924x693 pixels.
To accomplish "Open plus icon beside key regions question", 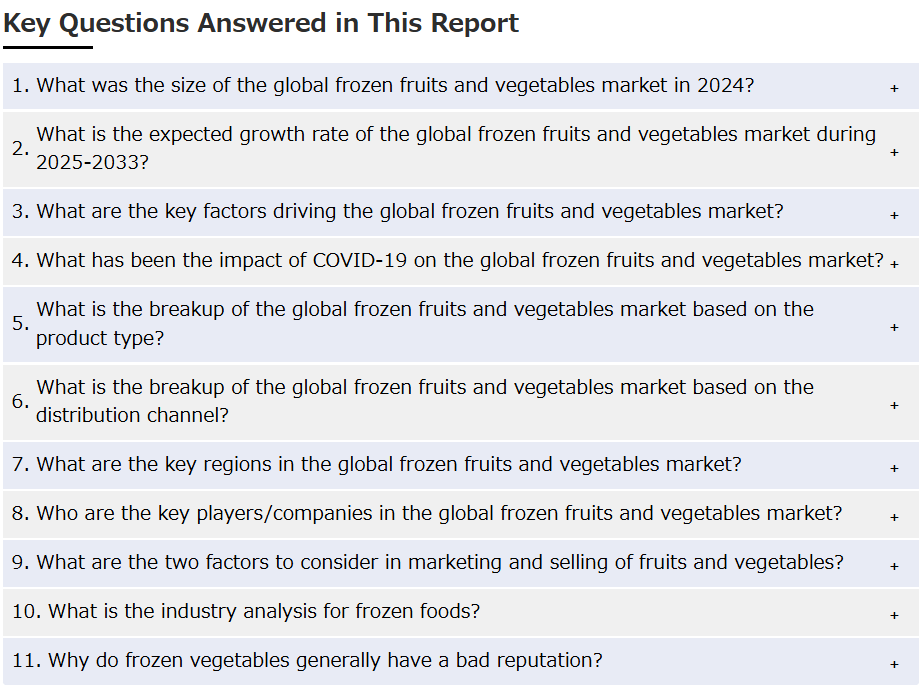I will (x=894, y=468).
